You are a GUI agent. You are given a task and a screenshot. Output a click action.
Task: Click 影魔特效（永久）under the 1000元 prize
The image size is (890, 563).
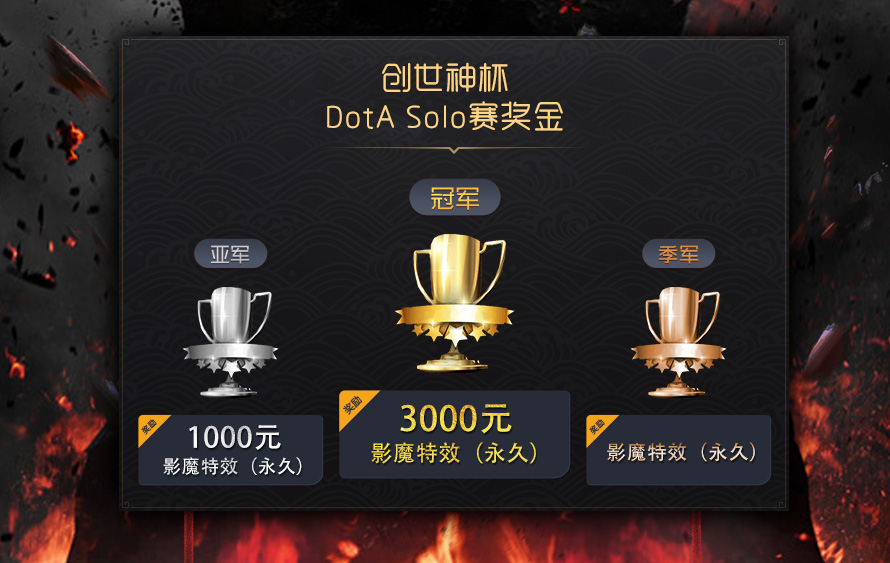(233, 467)
